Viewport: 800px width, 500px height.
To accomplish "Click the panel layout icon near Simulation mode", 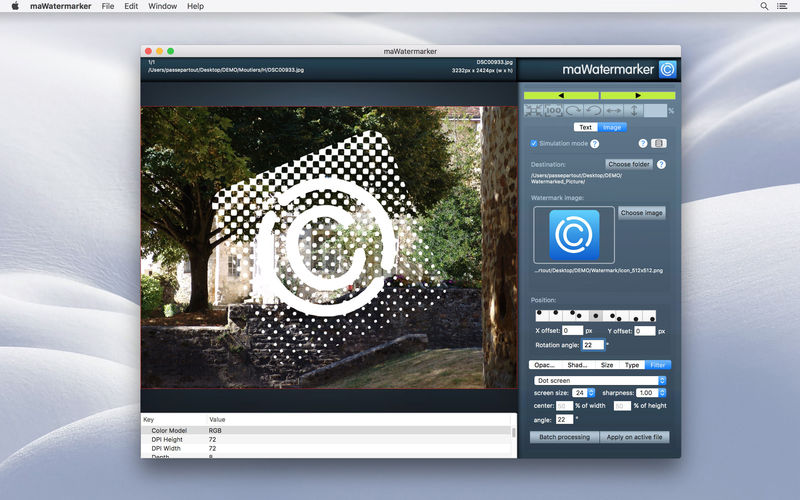I will point(659,143).
